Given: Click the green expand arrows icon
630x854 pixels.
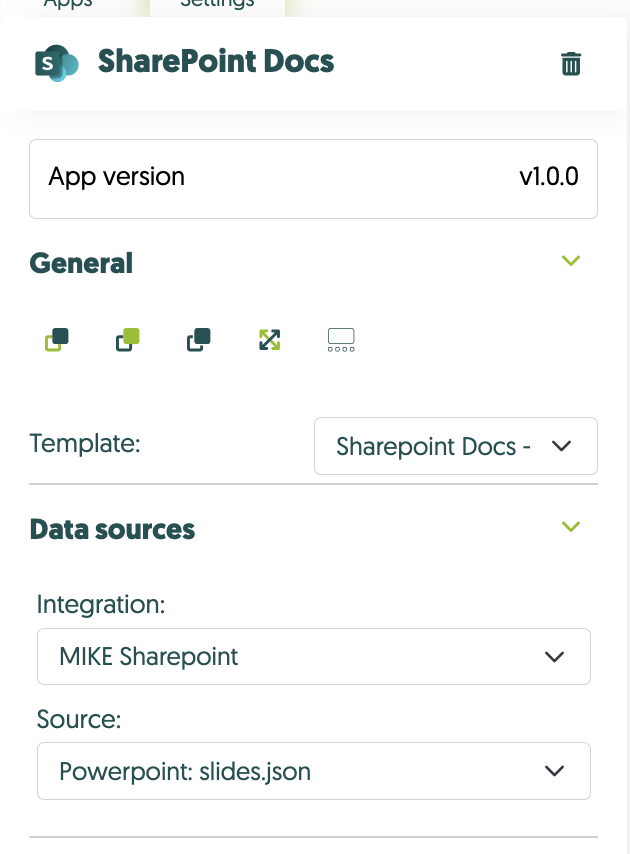Looking at the screenshot, I should pos(269,340).
